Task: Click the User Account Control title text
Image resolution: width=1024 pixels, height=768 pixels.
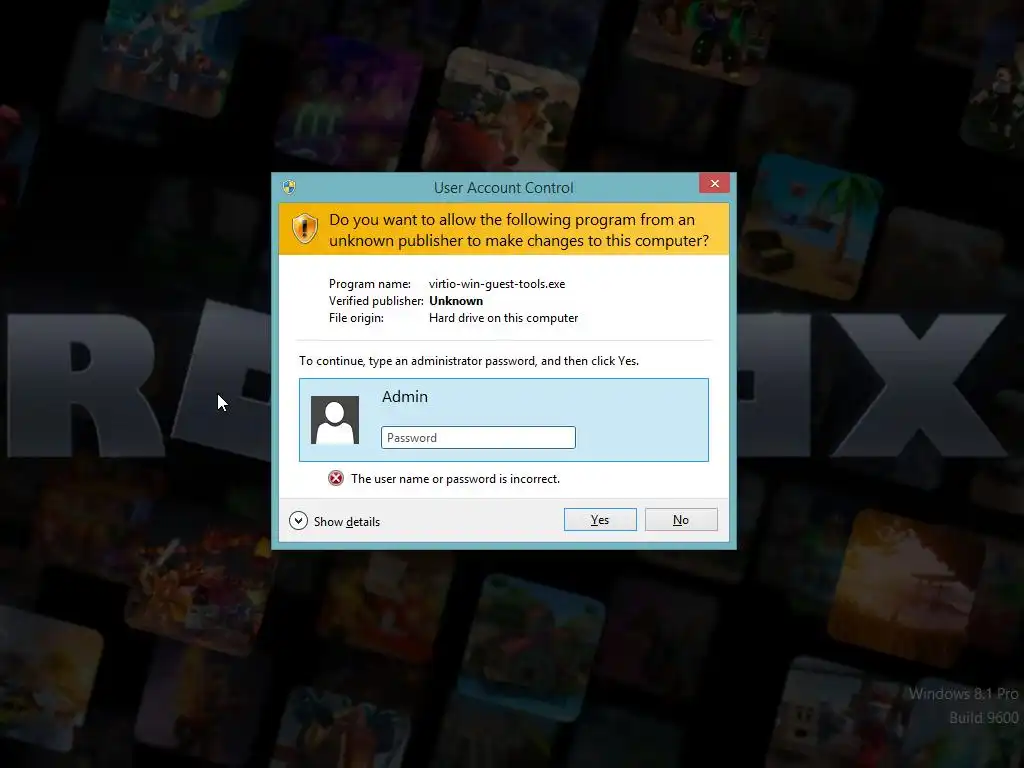Action: (504, 188)
